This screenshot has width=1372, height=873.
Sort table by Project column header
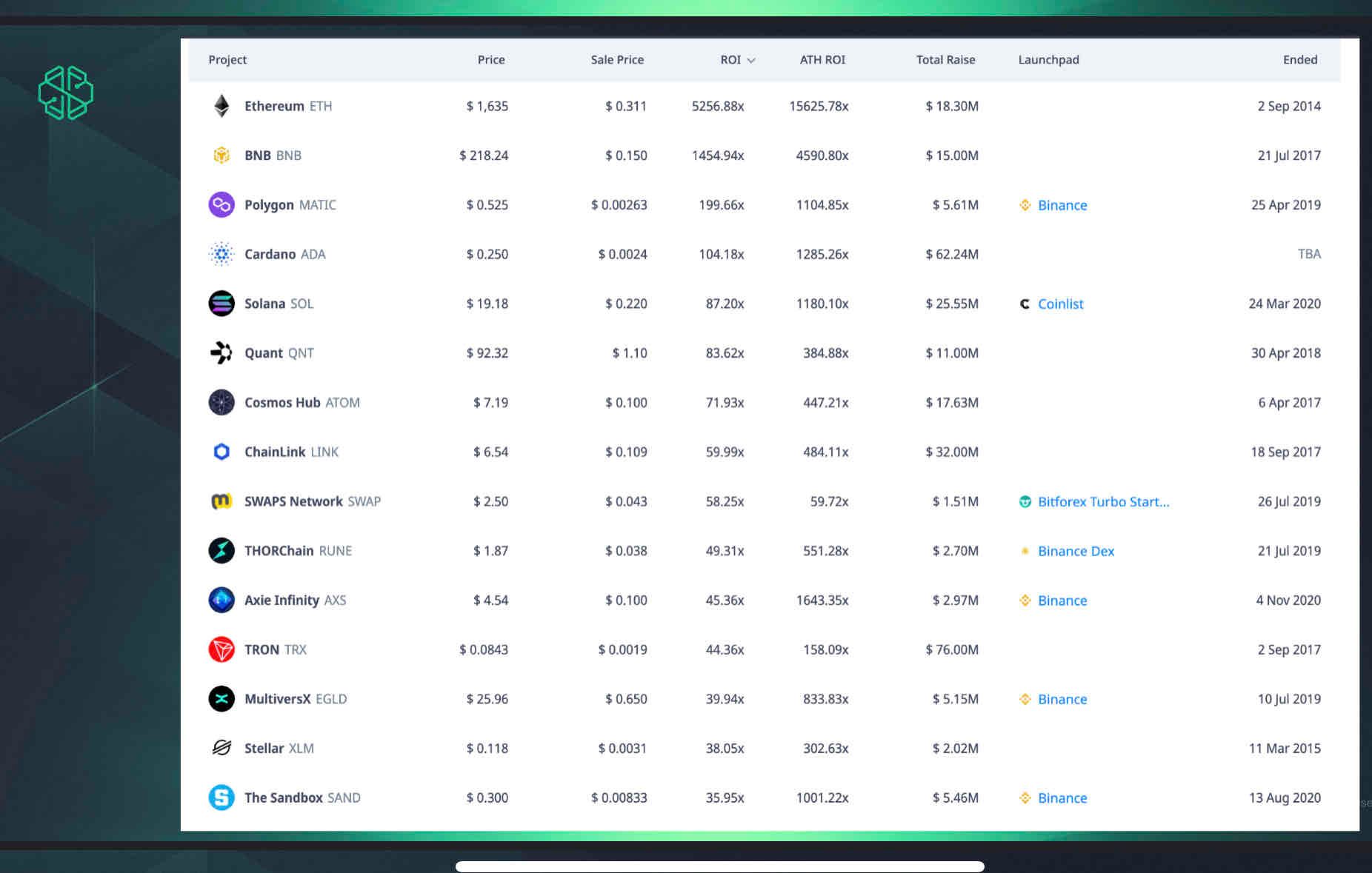click(227, 59)
